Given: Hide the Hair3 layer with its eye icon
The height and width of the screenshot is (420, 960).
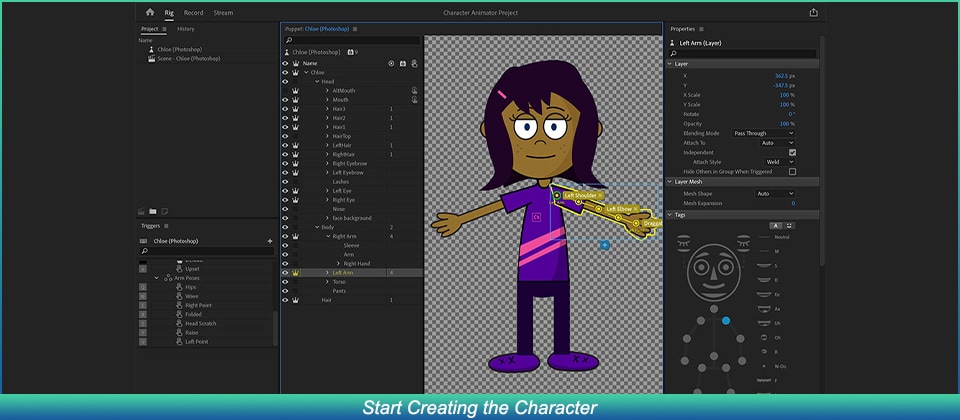Looking at the screenshot, I should click(285, 109).
